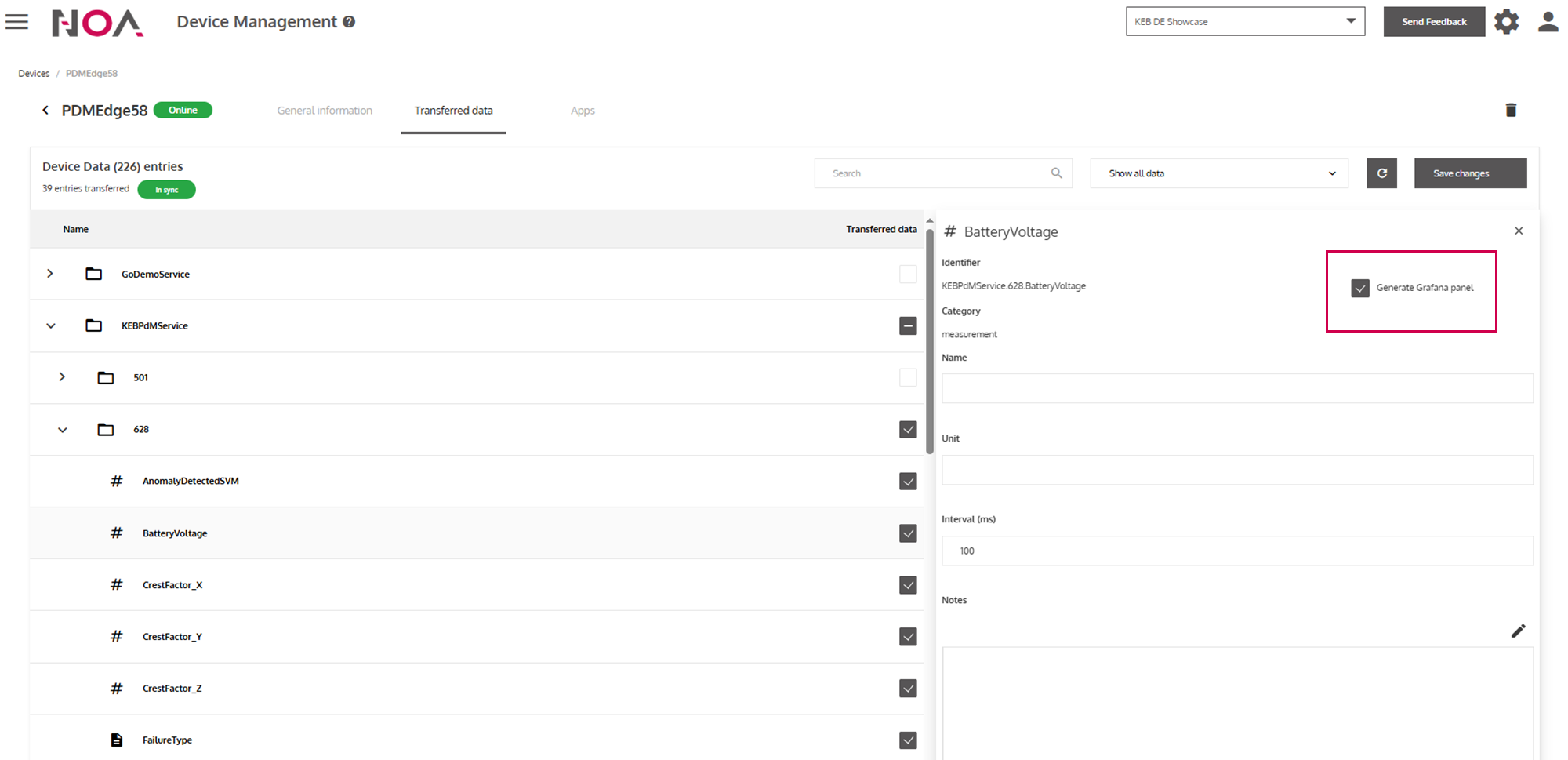Click the help question mark icon
This screenshot has width=1568, height=760.
(349, 22)
